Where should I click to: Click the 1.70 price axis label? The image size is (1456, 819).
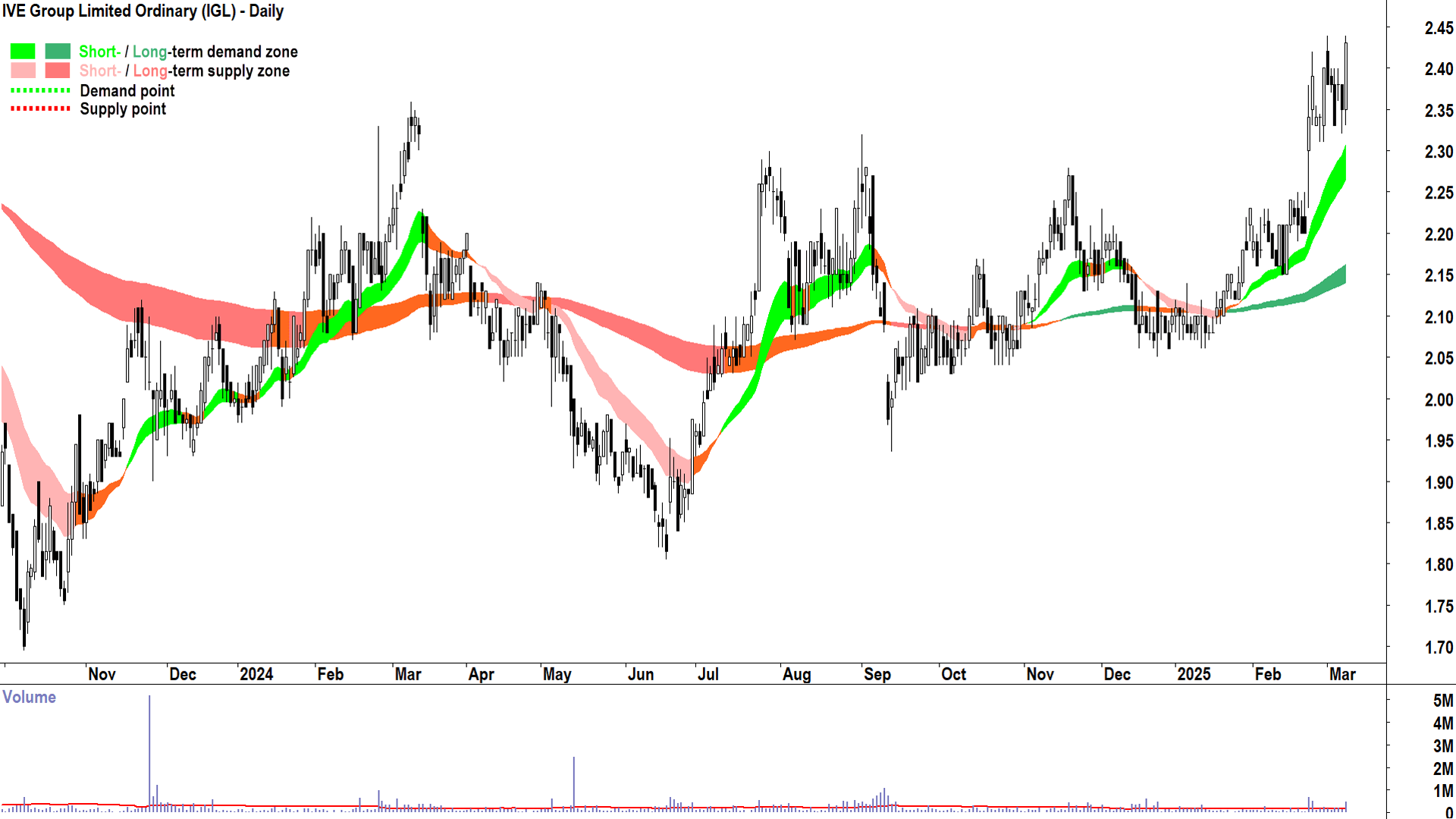click(1438, 648)
